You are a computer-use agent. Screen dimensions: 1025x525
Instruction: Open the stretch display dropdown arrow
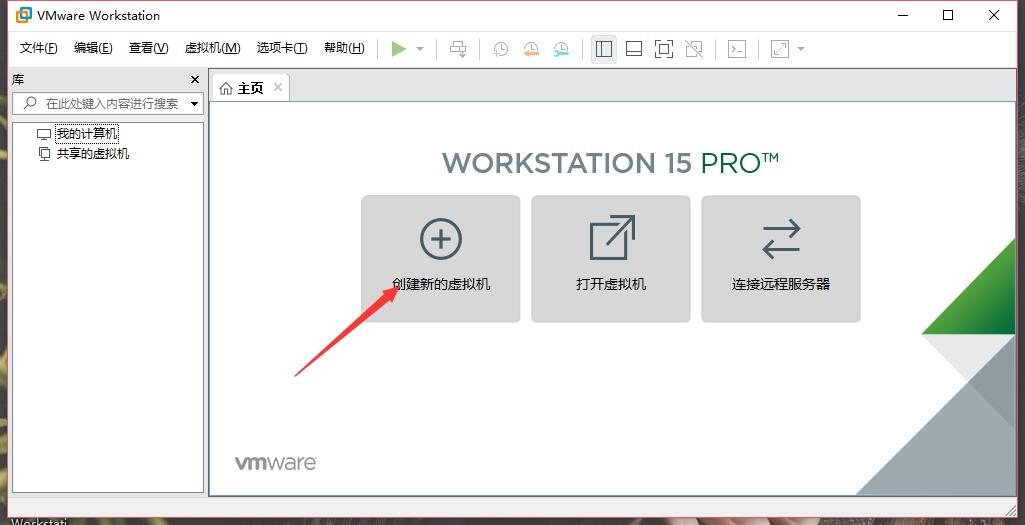[x=801, y=49]
